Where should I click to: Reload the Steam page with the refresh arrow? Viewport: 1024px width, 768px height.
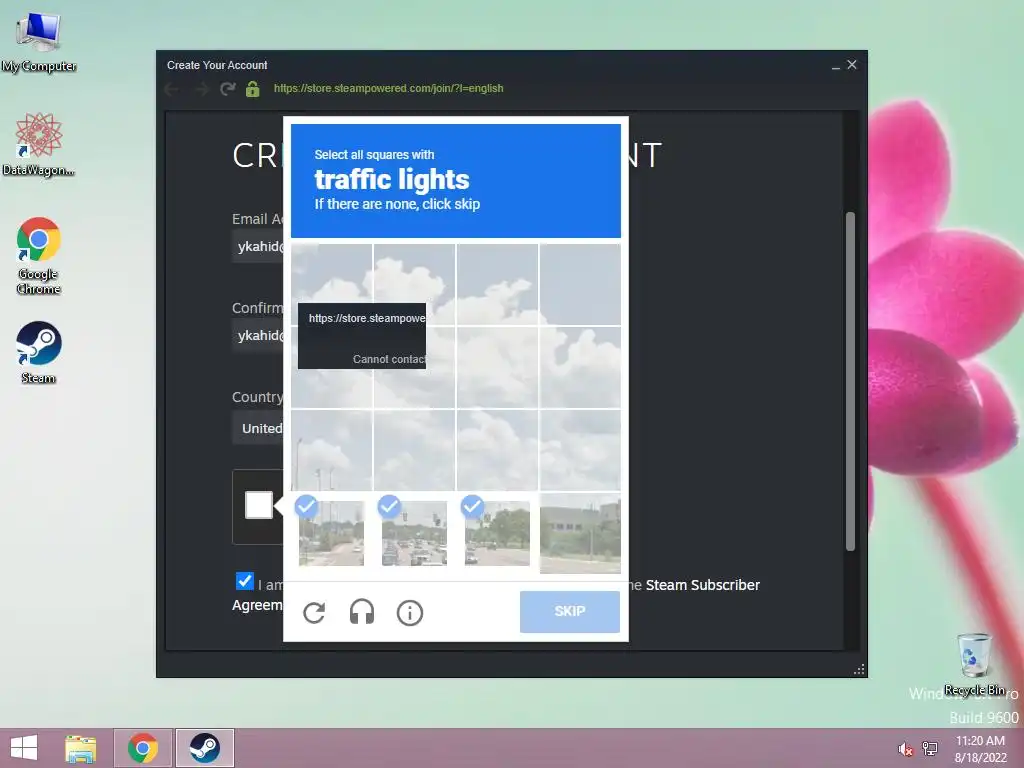click(x=227, y=88)
